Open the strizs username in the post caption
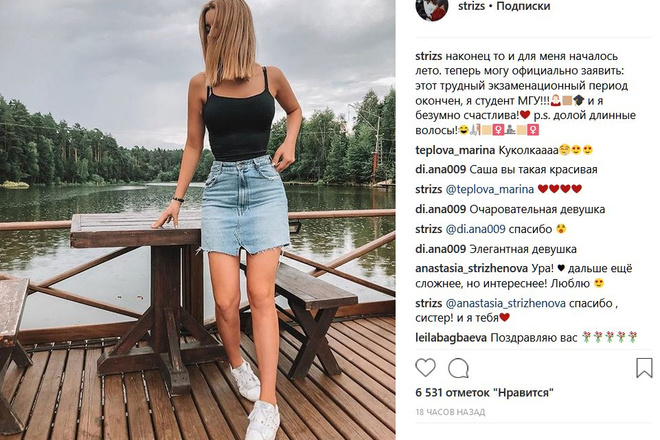 pyautogui.click(x=428, y=56)
